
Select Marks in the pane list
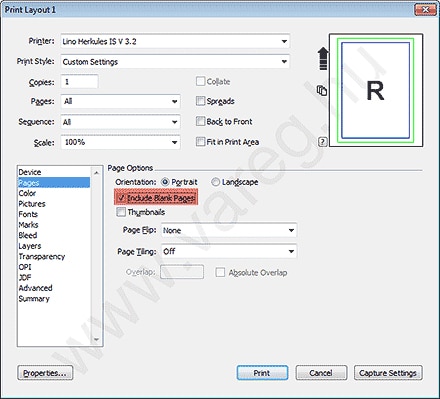click(x=54, y=225)
